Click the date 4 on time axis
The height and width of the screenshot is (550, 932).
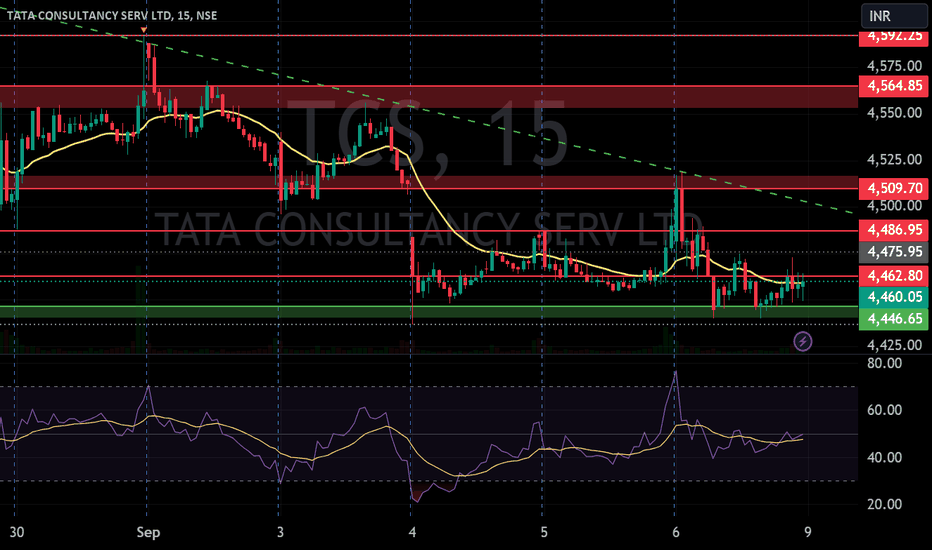412,532
